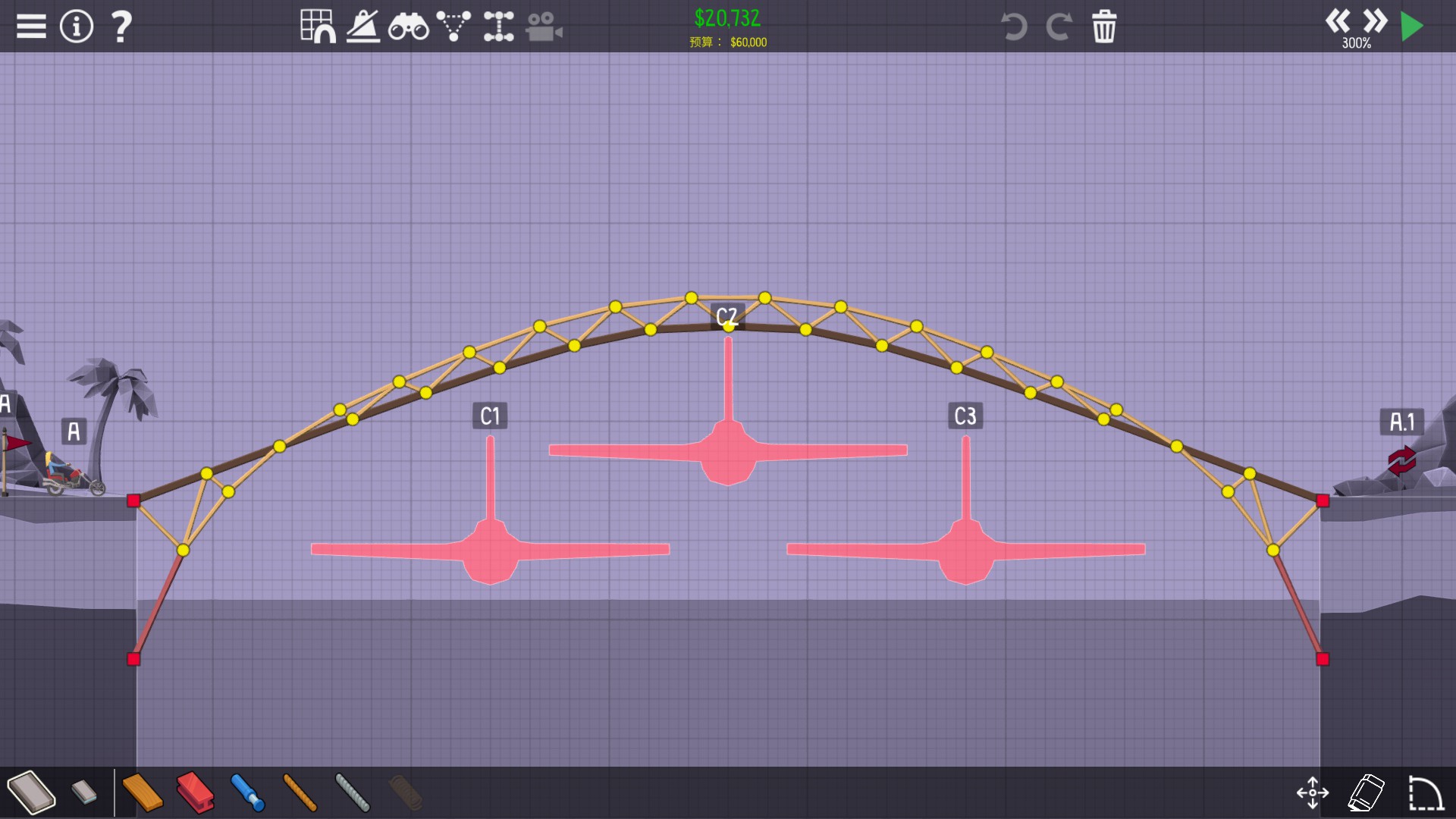Click the grayed camera icon
The height and width of the screenshot is (819, 1456).
544,27
